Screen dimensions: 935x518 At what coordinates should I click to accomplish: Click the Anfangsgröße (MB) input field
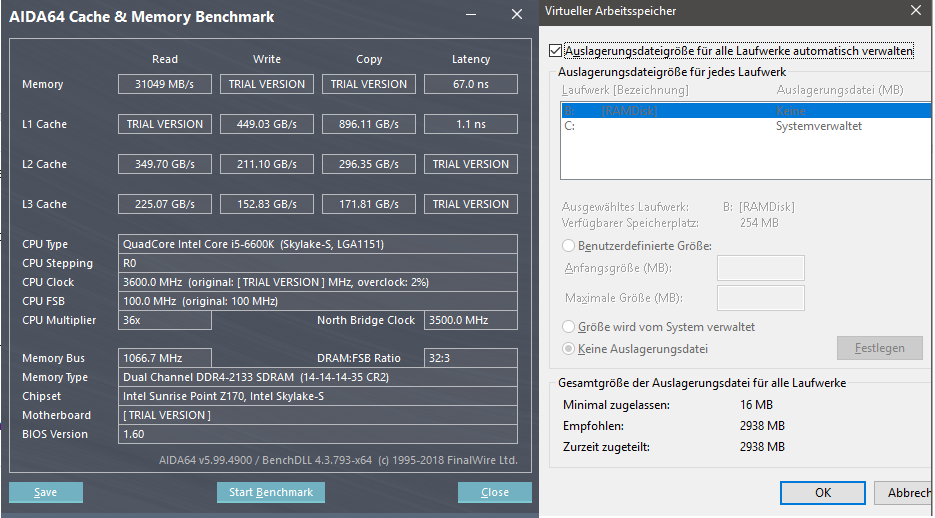pos(761,268)
